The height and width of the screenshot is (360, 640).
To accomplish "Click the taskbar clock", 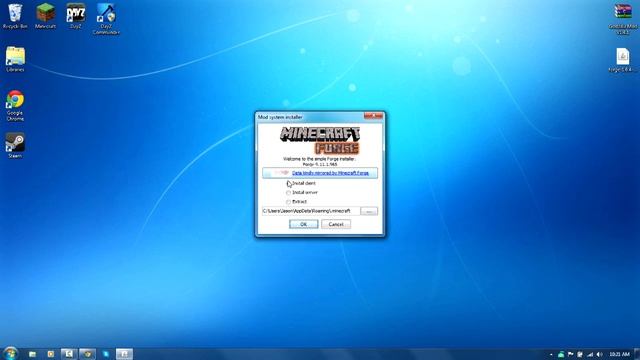I will 619,354.
